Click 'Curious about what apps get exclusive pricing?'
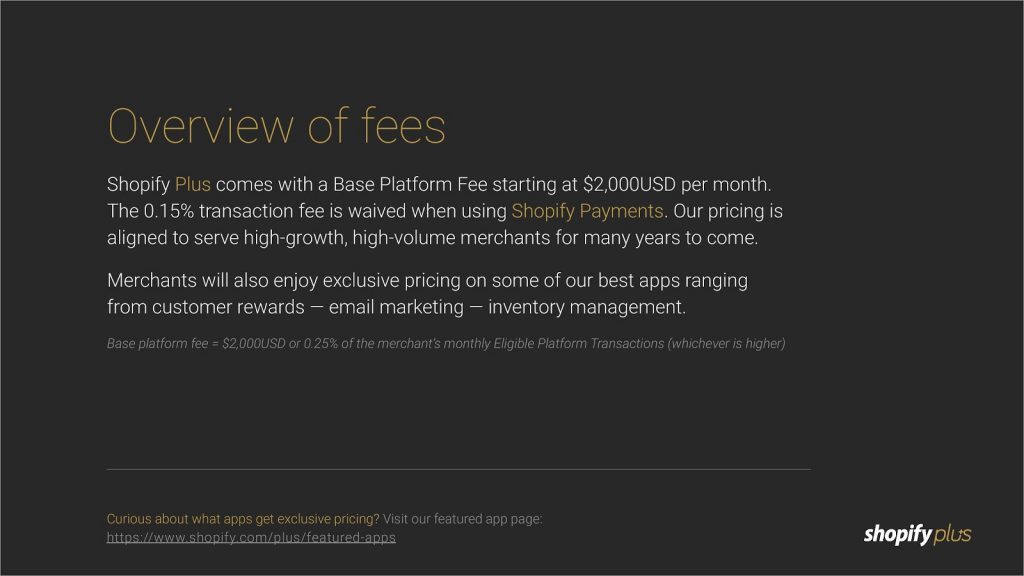The image size is (1024, 576). [x=243, y=519]
